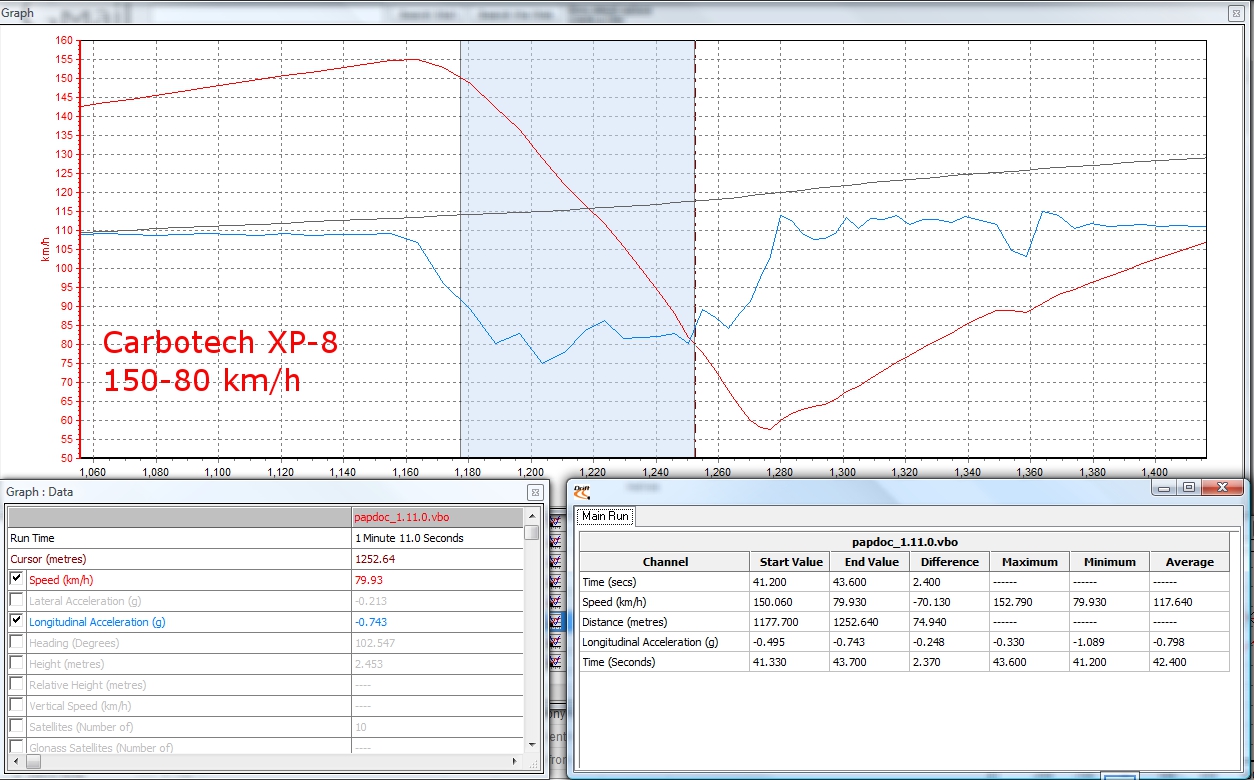Click the data panel's vertical scroll down arrow

coord(532,745)
